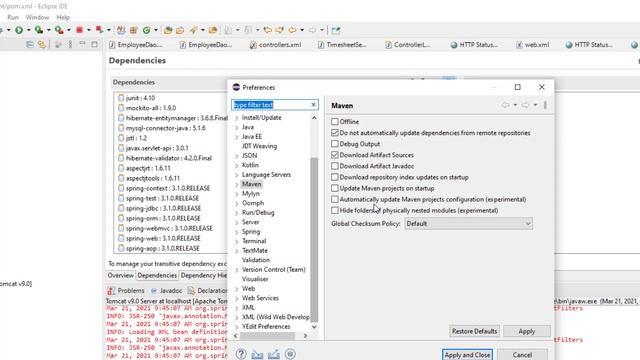Click the Forward navigation arrow in Eclipse toolbar
The height and width of the screenshot is (360, 640).
click(312, 30)
